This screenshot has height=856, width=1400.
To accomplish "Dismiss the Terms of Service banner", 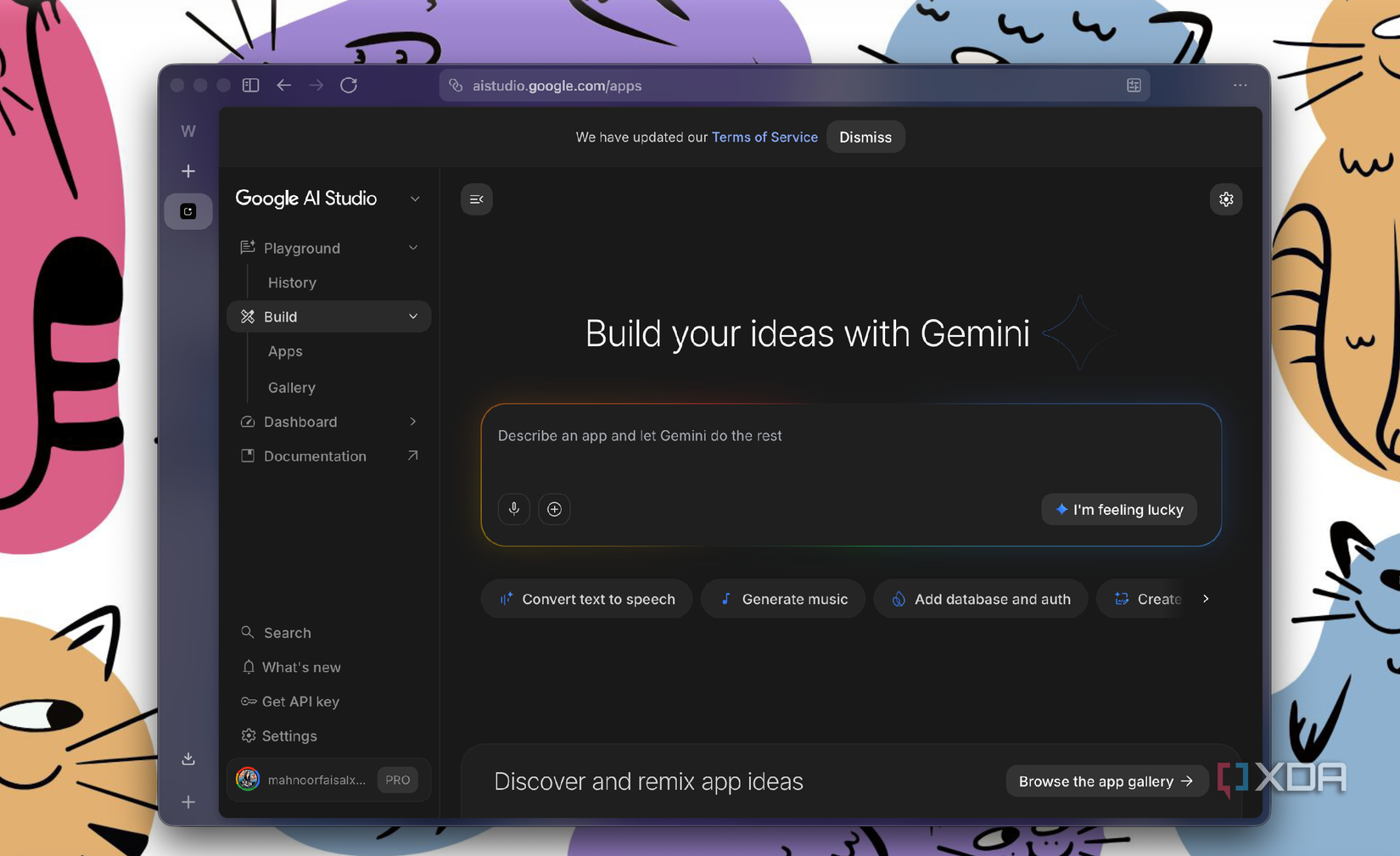I will [x=865, y=137].
